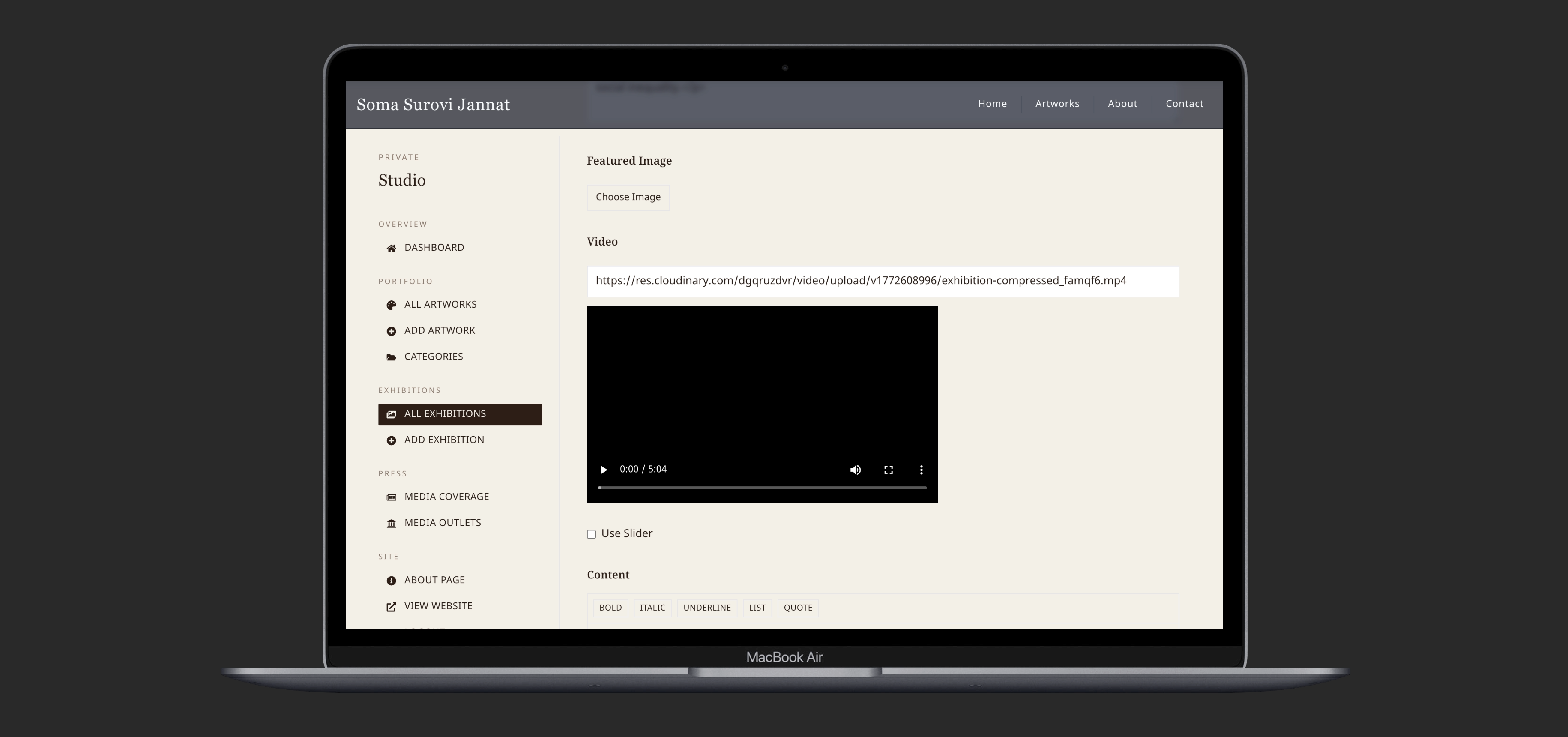Enter video fullscreen mode
The height and width of the screenshot is (737, 1568).
(x=888, y=470)
